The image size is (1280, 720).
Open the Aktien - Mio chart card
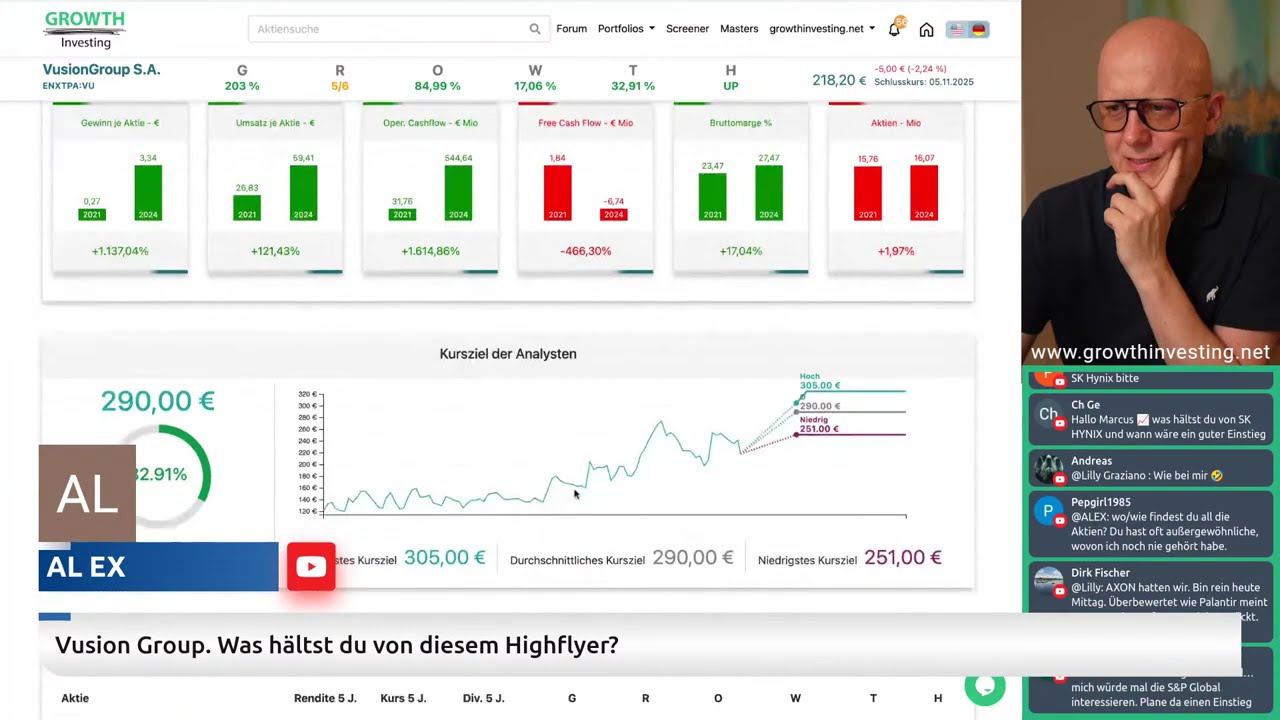(x=896, y=187)
